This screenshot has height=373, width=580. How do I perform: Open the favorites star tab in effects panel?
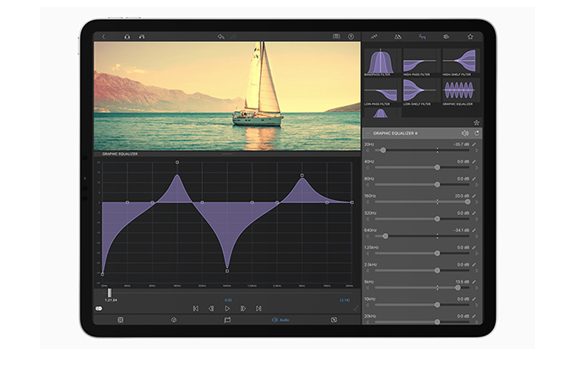tap(470, 37)
